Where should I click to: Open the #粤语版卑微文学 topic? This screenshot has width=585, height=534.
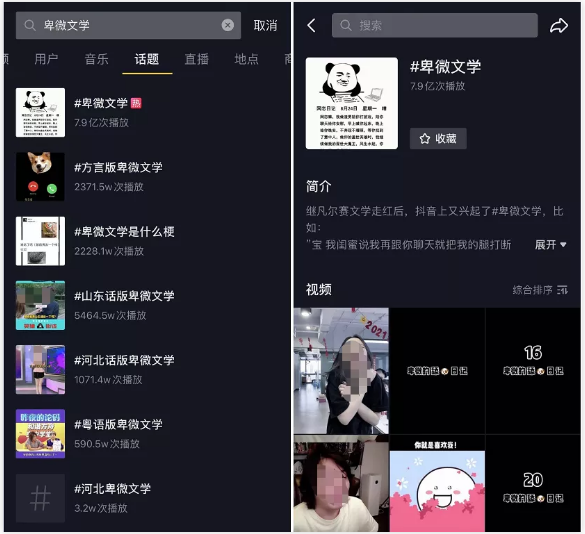[x=118, y=424]
